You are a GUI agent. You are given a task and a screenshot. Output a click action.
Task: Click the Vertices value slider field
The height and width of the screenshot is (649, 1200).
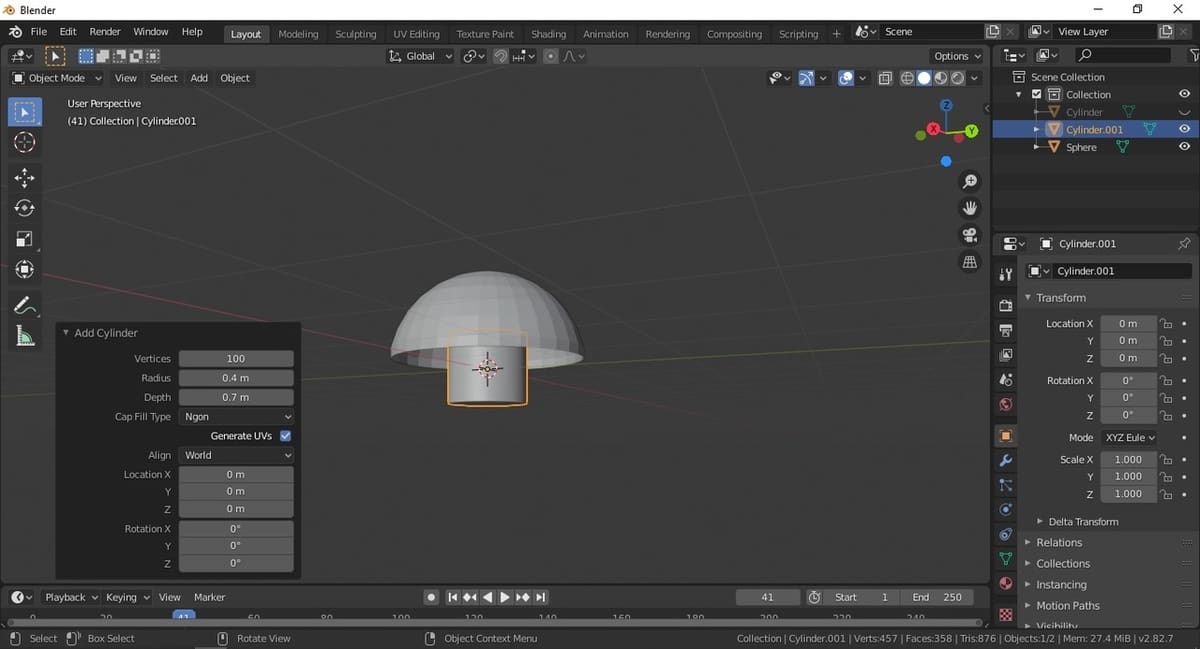[x=237, y=358]
